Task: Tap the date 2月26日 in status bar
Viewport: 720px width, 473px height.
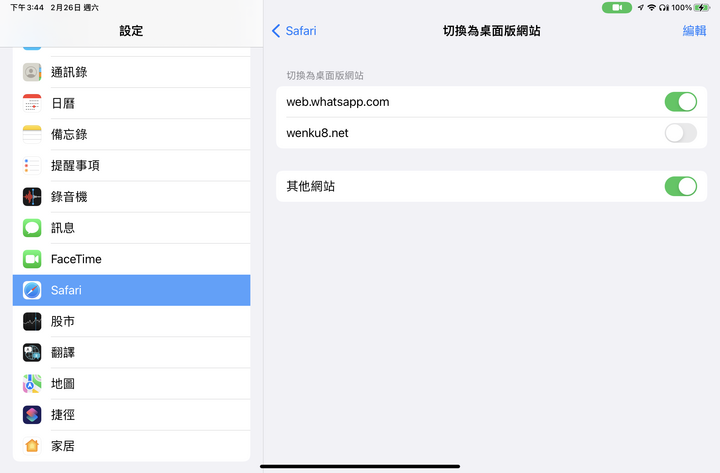Action: (x=64, y=7)
